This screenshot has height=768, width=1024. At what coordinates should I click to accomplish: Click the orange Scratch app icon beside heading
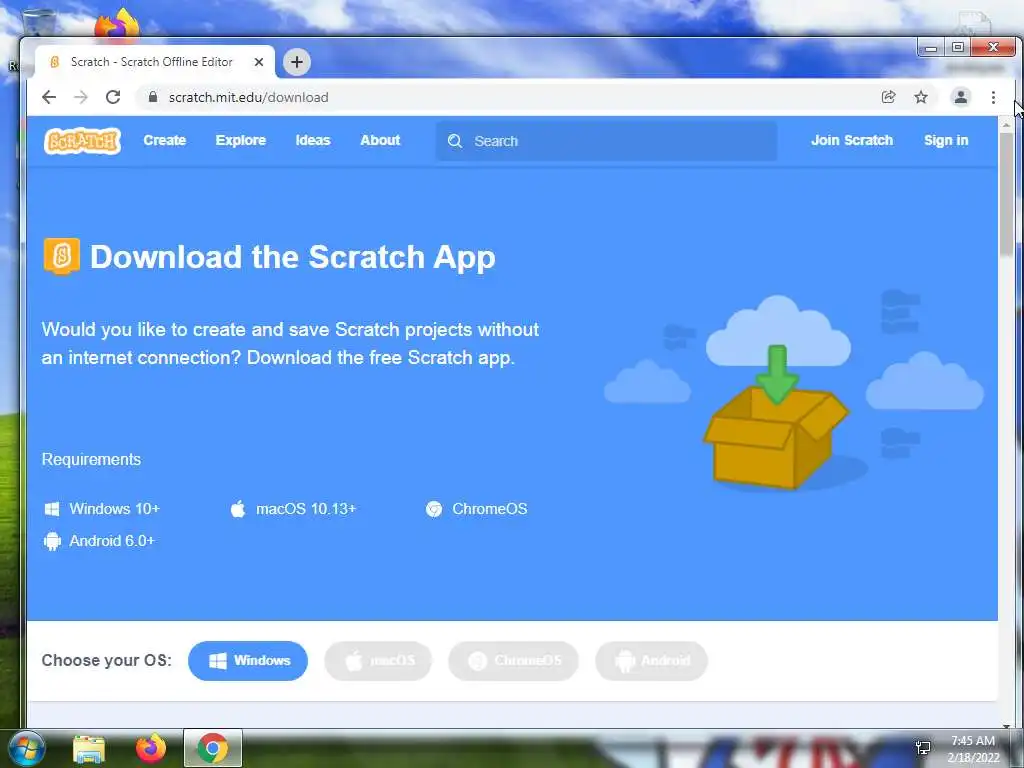pyautogui.click(x=61, y=256)
